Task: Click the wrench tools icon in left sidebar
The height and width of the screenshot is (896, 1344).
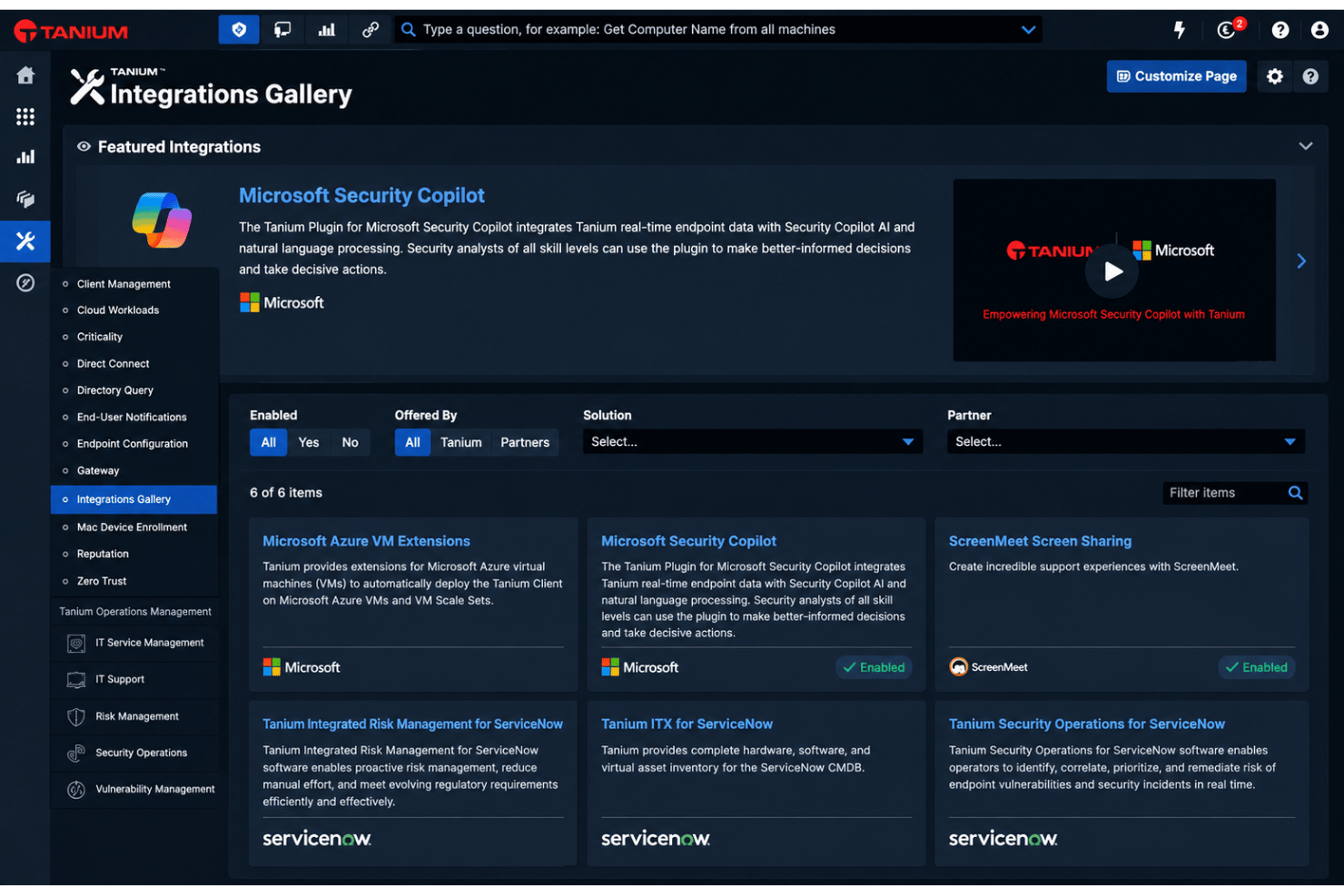Action: point(25,241)
